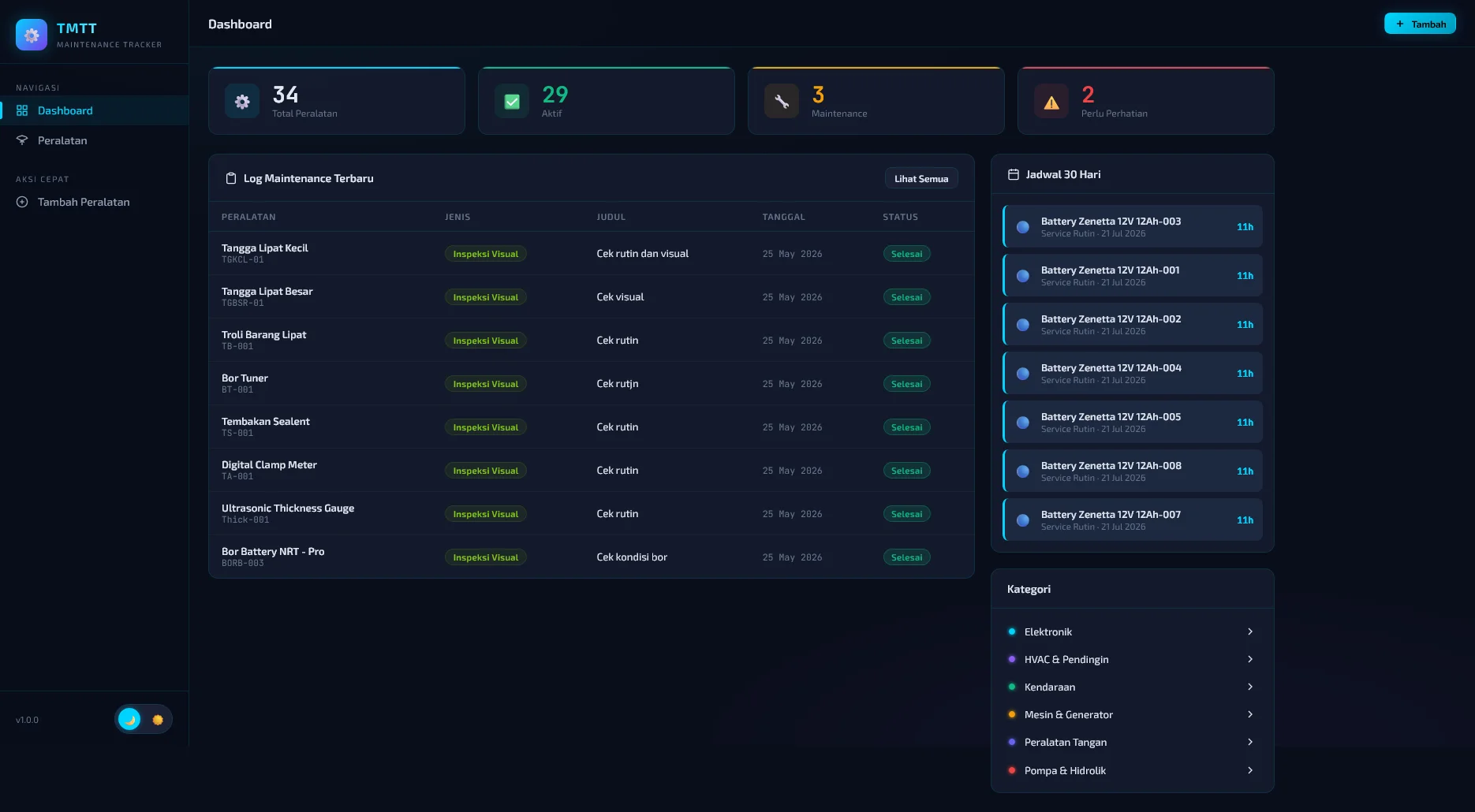
Task: Click the 'Cek kondisi bor' title cell
Action: [x=632, y=557]
